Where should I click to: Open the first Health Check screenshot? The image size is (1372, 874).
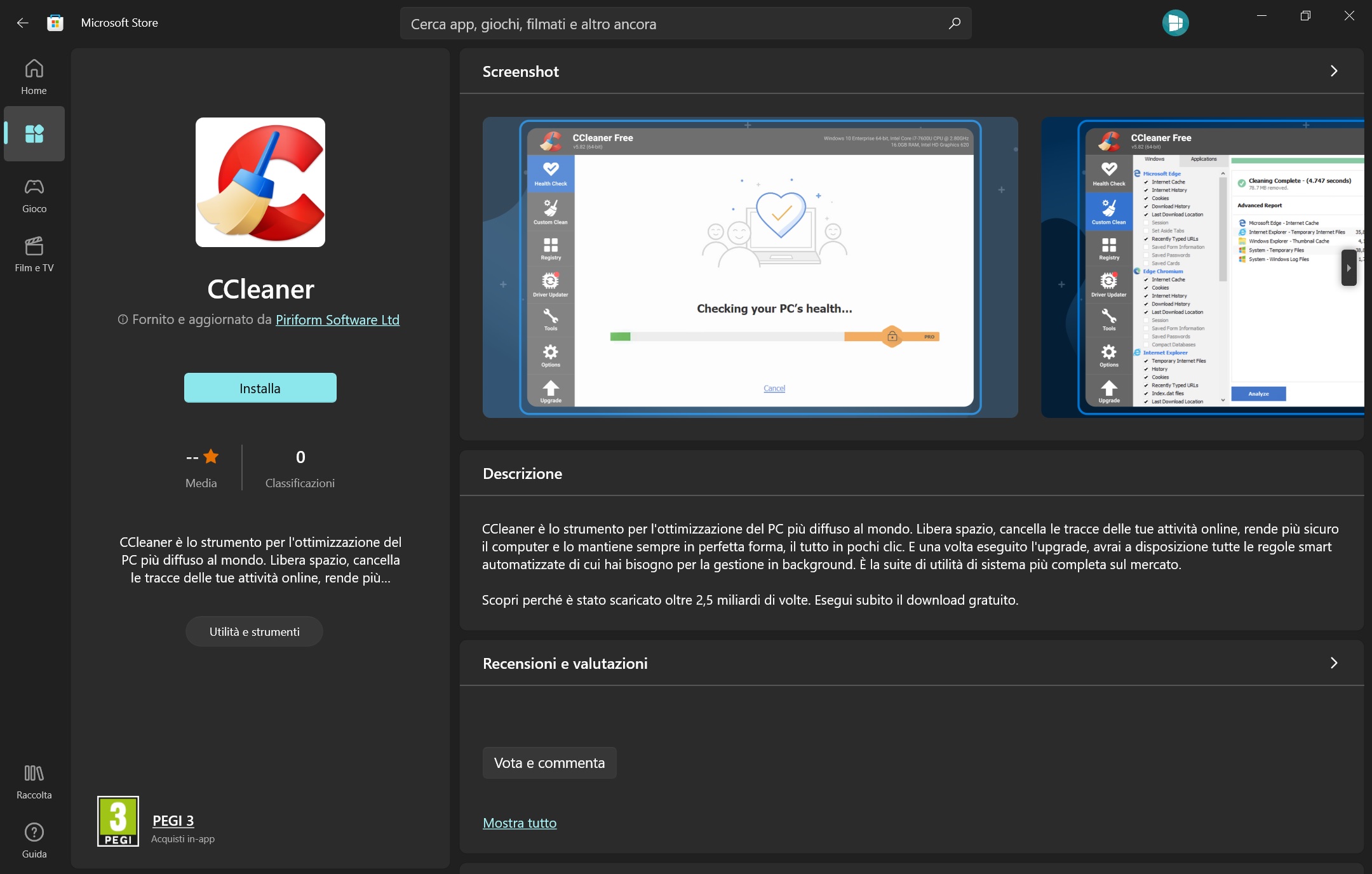[750, 267]
